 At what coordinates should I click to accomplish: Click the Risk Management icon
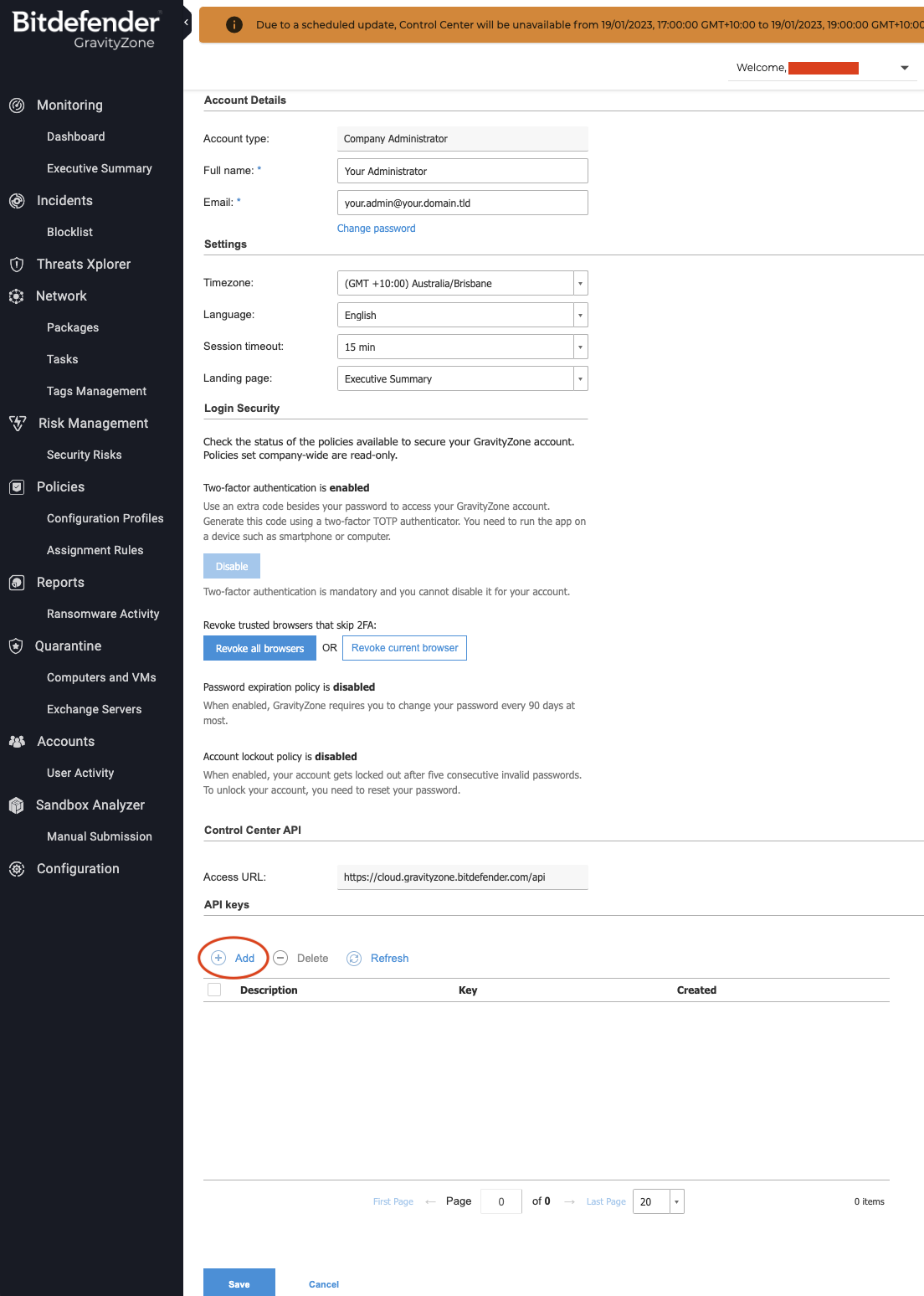pyautogui.click(x=18, y=423)
